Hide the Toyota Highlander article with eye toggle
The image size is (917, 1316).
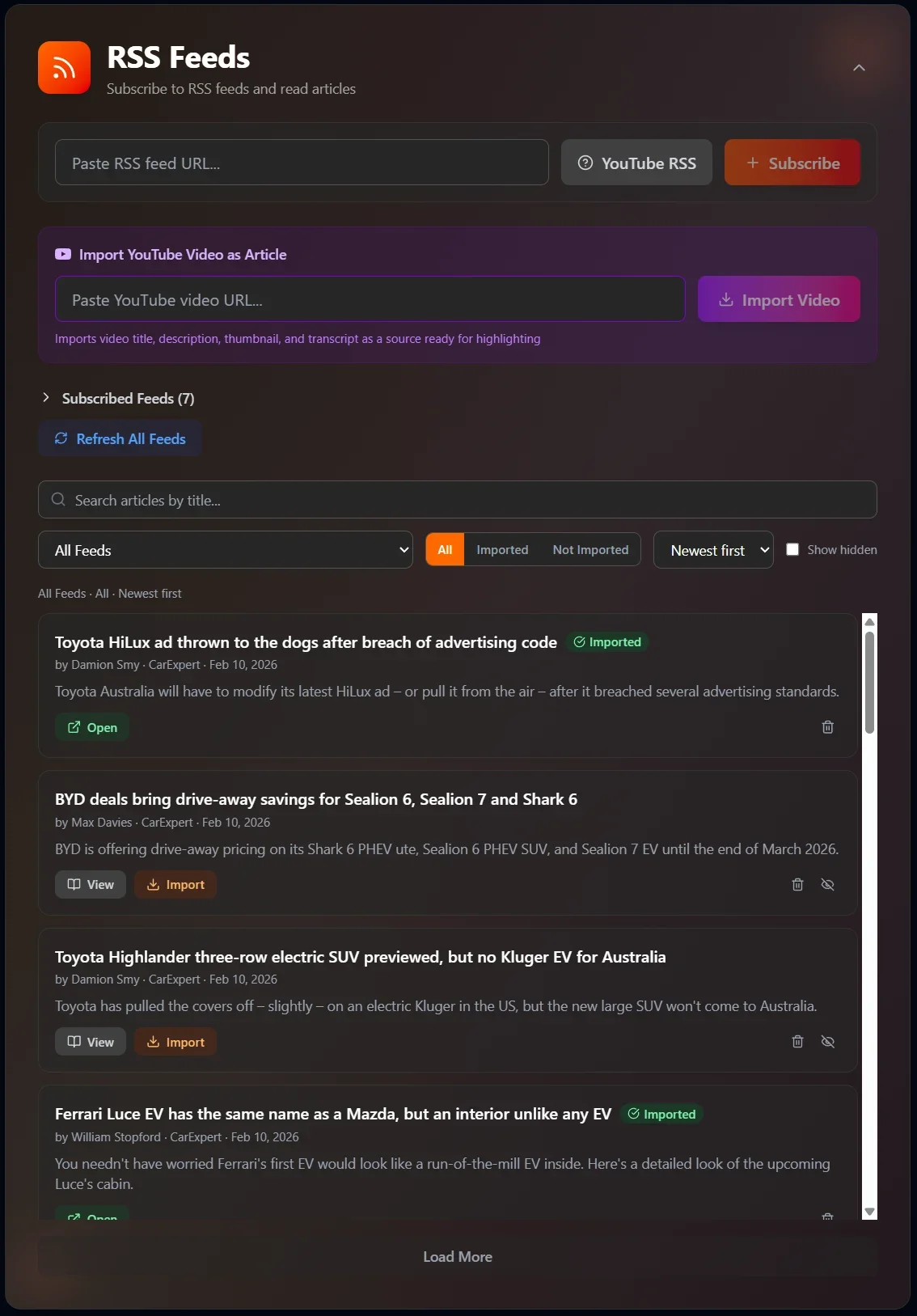click(827, 1042)
